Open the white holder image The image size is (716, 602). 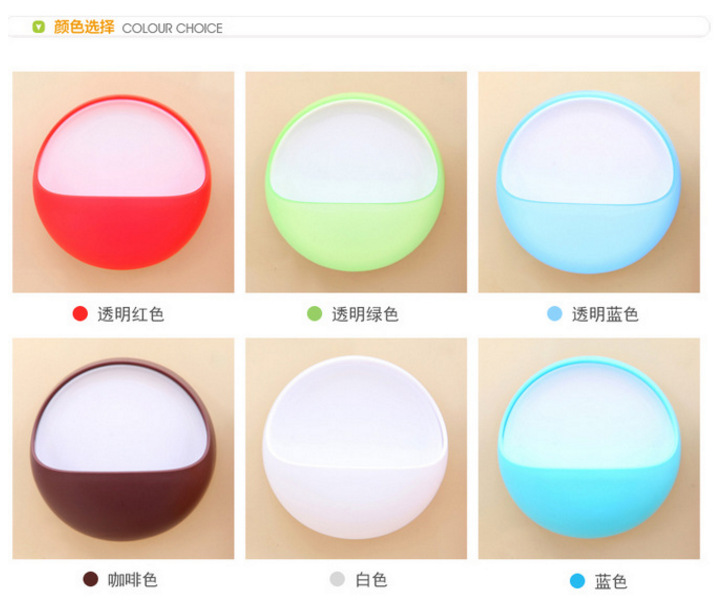coord(356,449)
